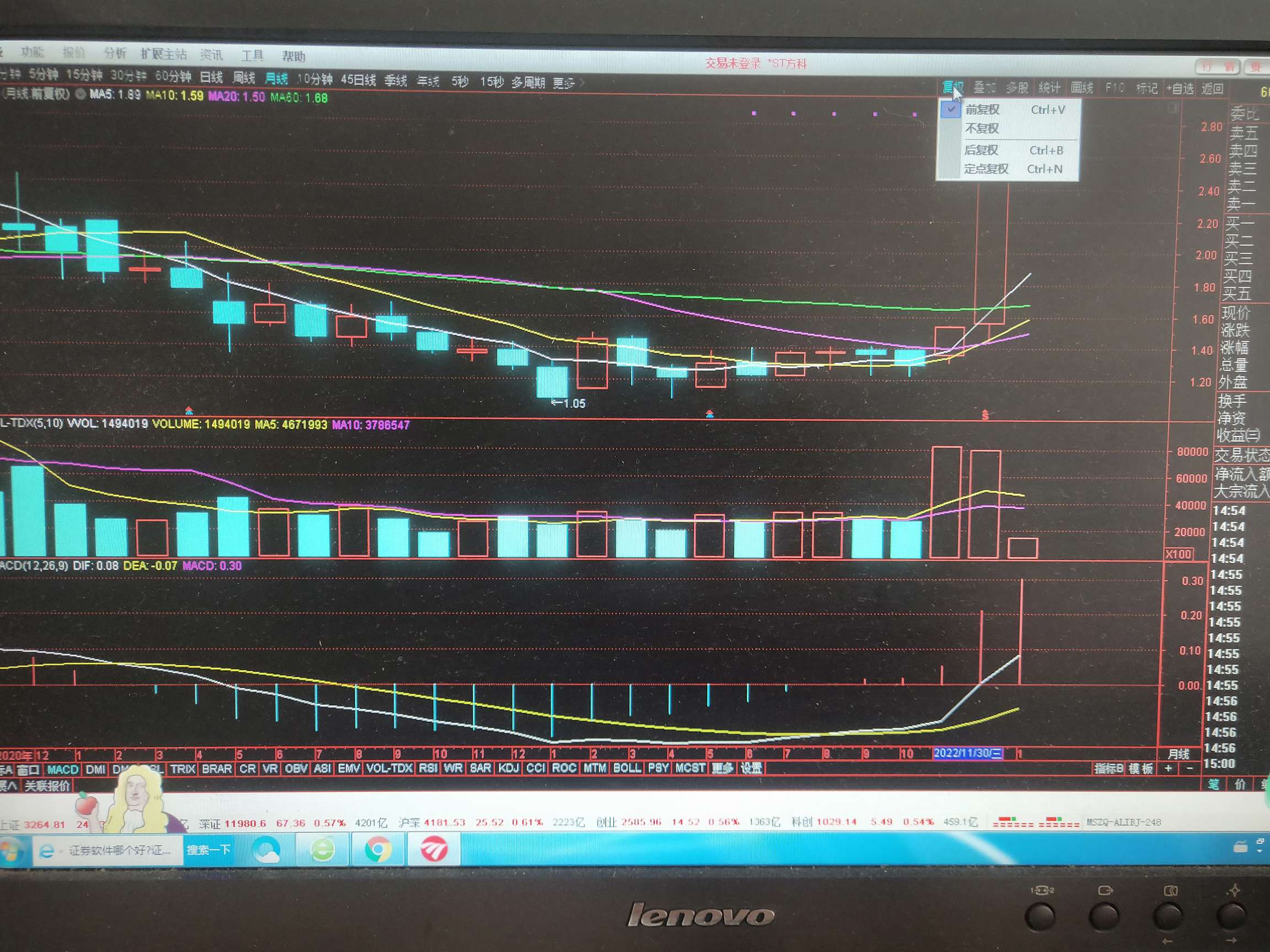Click the 返回 button

pyautogui.click(x=1212, y=89)
